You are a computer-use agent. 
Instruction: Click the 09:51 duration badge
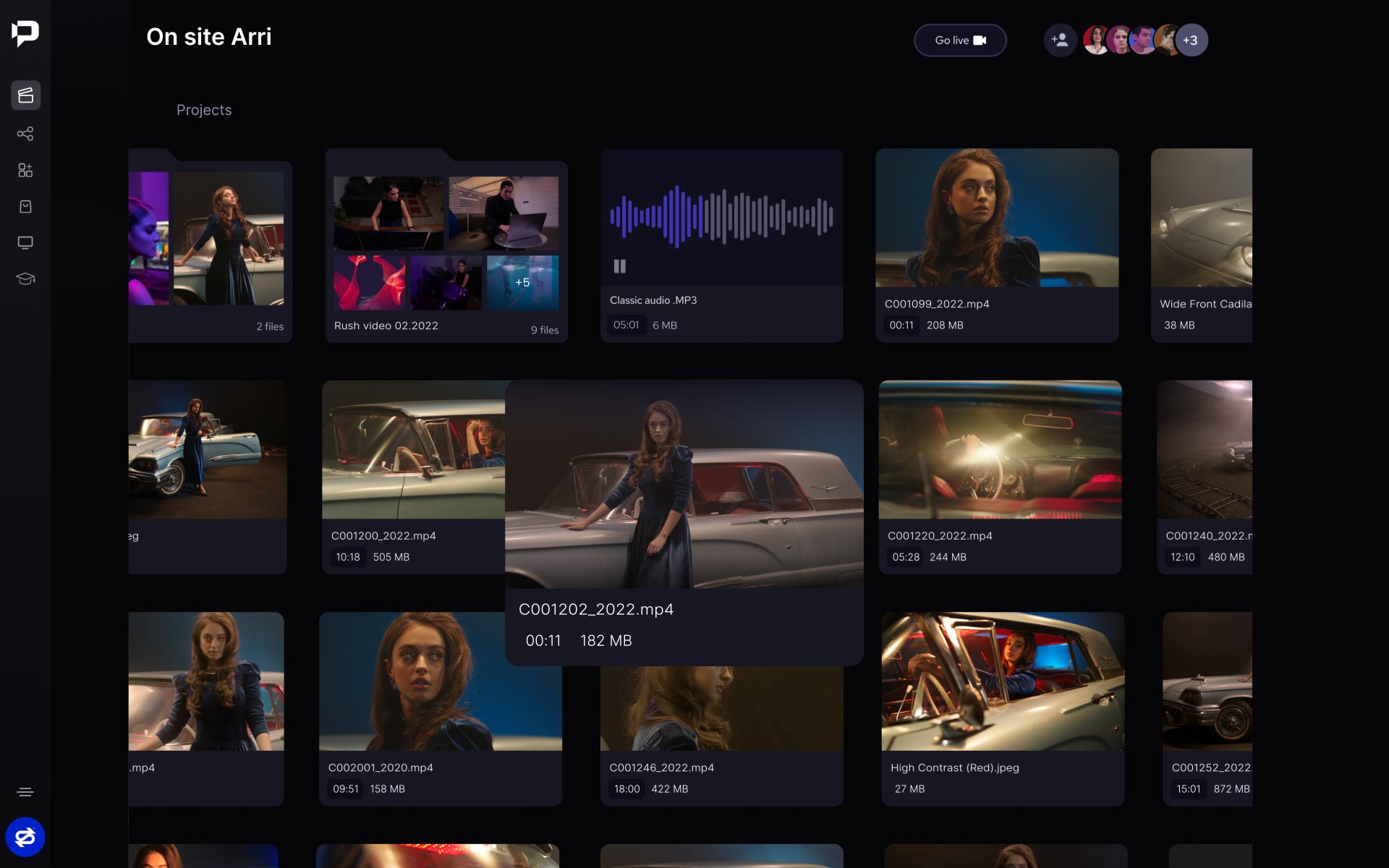pos(346,788)
